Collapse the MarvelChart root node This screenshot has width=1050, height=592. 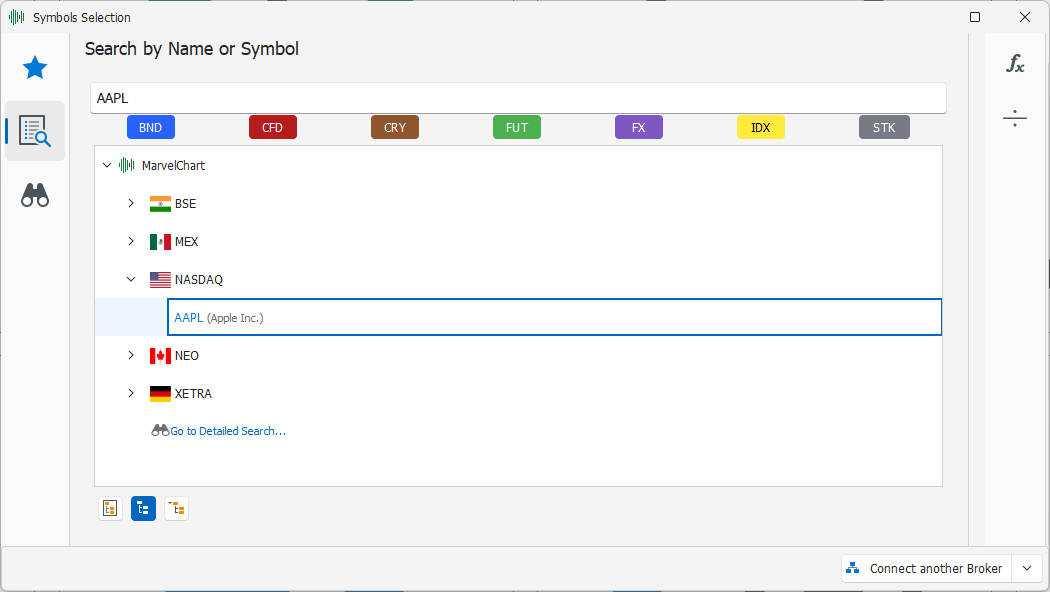[107, 165]
